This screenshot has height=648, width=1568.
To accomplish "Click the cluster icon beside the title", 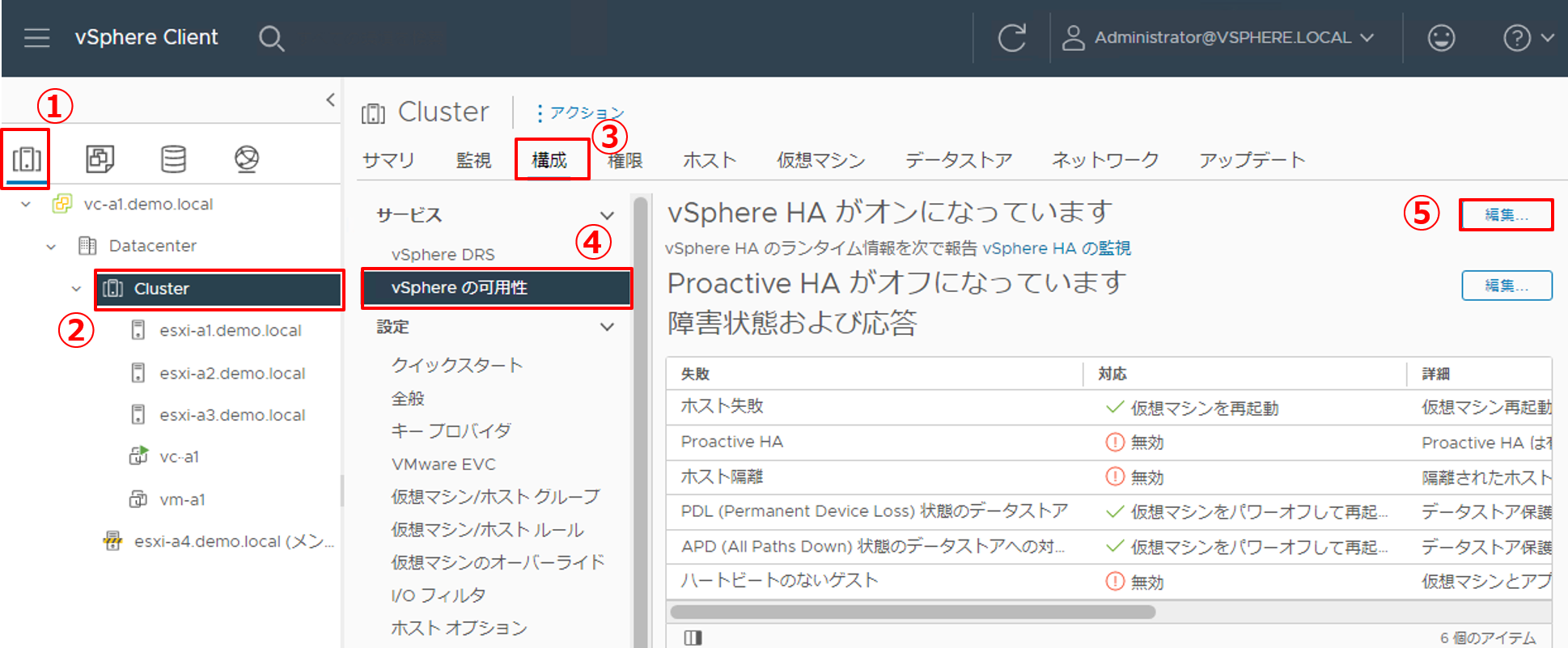I will coord(373,113).
